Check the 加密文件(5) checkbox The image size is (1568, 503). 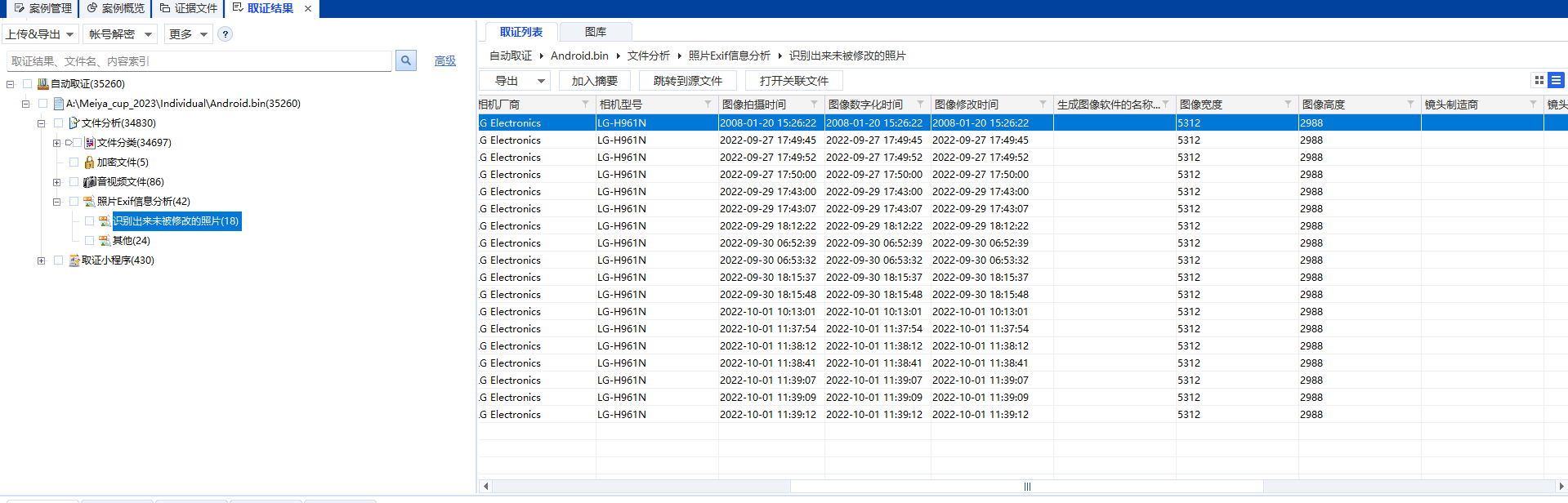74,162
